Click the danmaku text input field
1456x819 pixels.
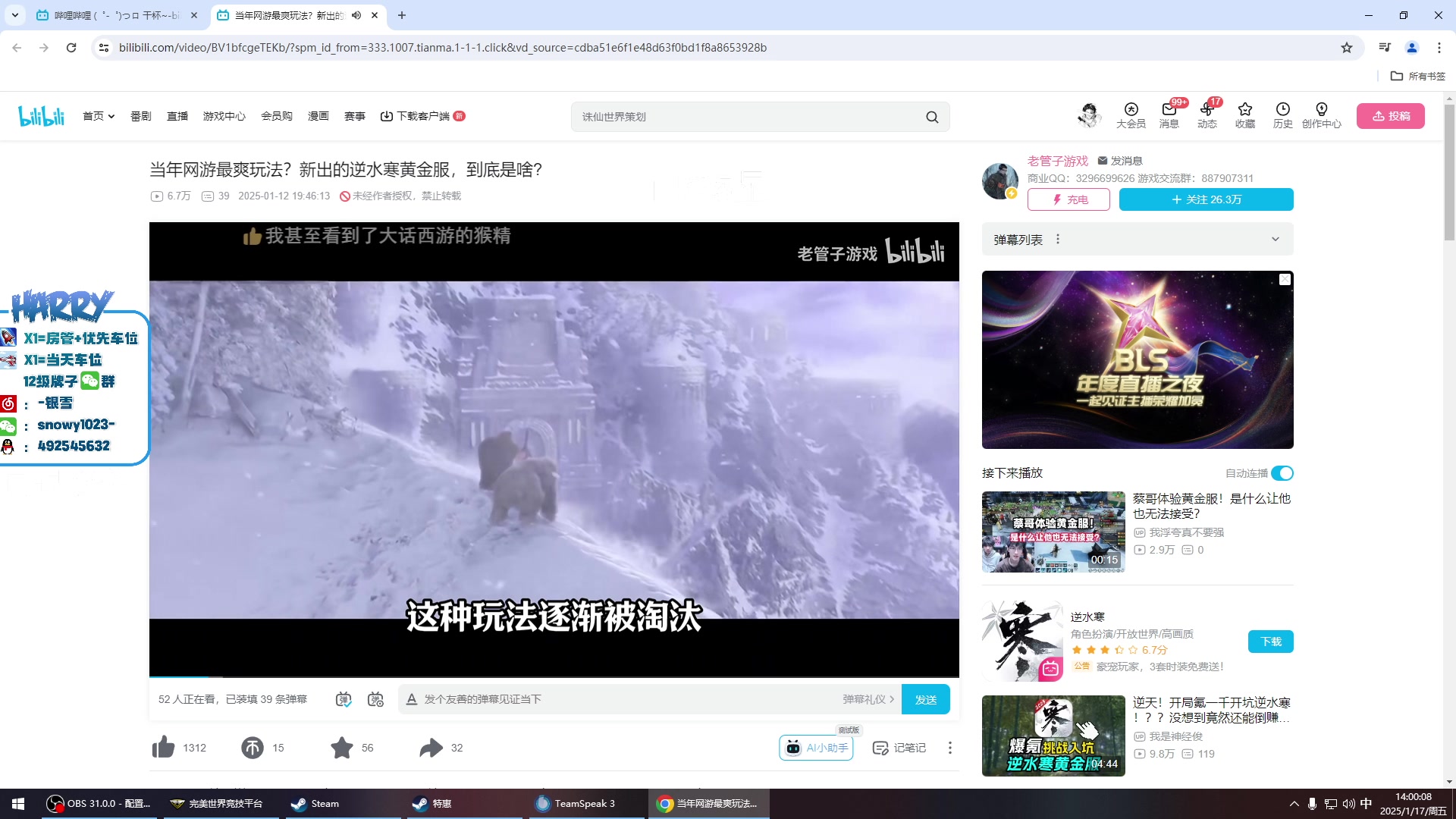[629, 699]
